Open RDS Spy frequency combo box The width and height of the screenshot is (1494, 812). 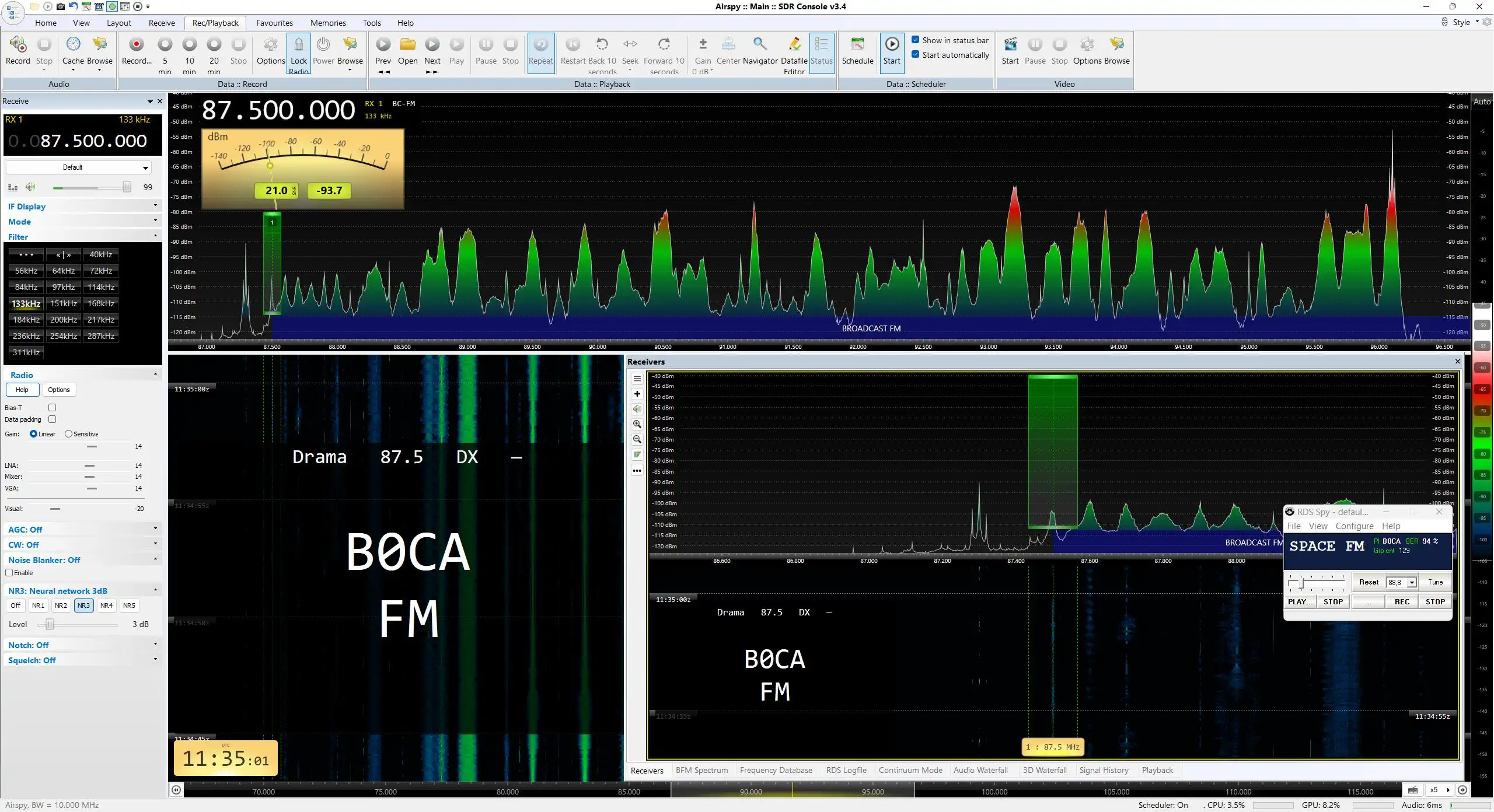(1402, 582)
